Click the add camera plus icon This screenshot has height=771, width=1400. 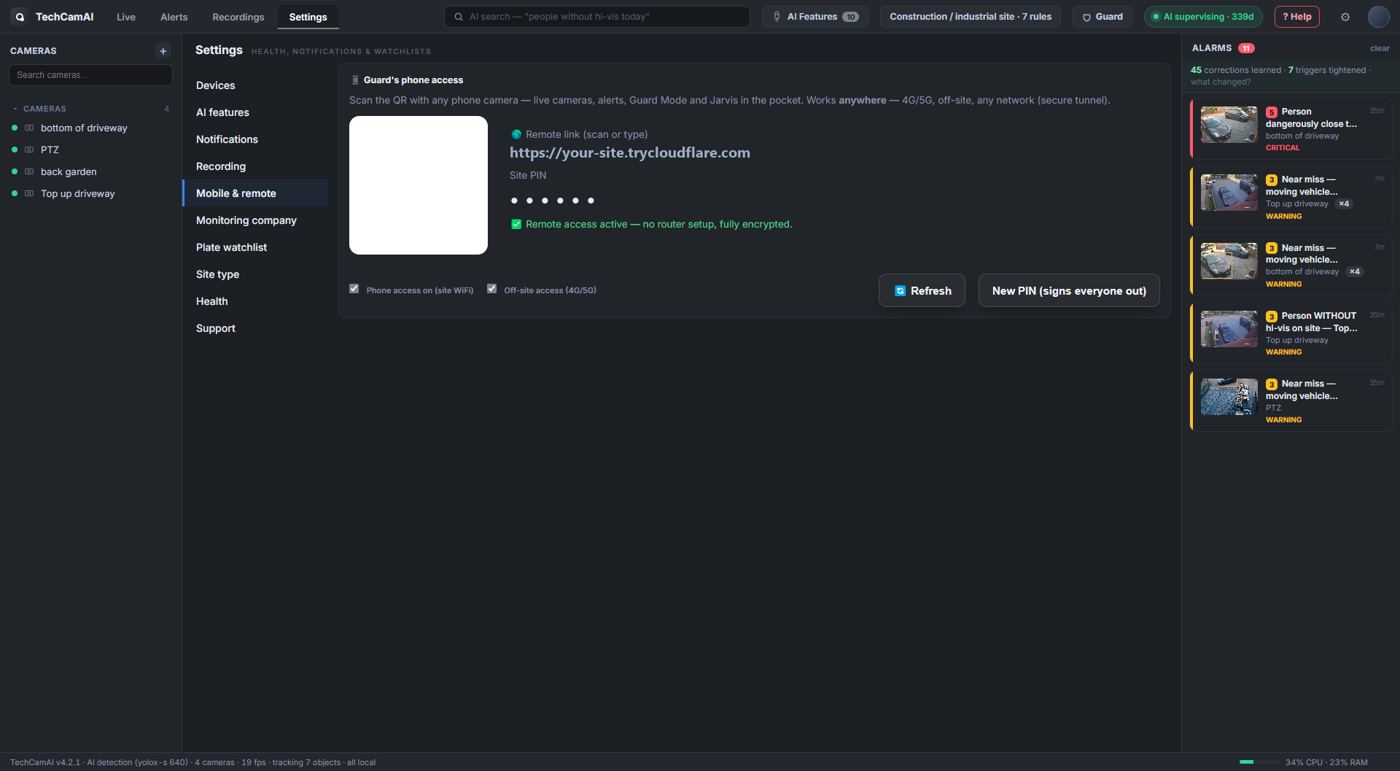[163, 51]
